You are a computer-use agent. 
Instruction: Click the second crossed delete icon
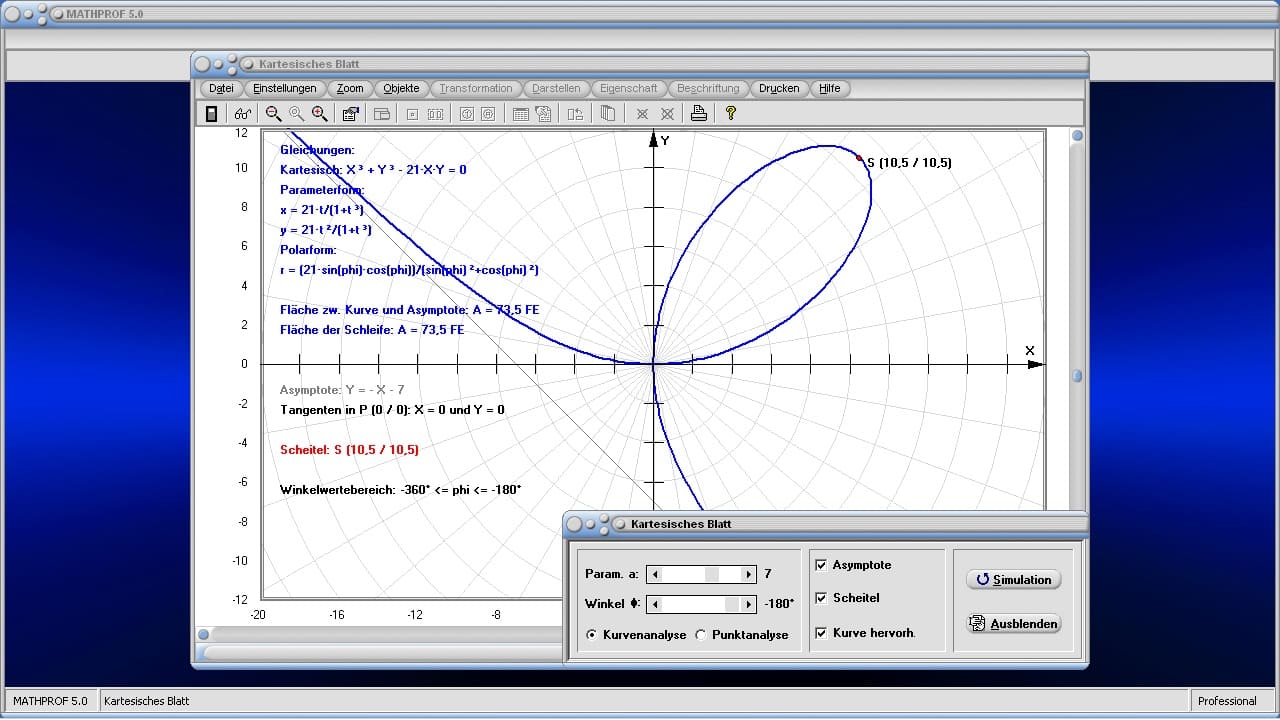click(x=667, y=114)
